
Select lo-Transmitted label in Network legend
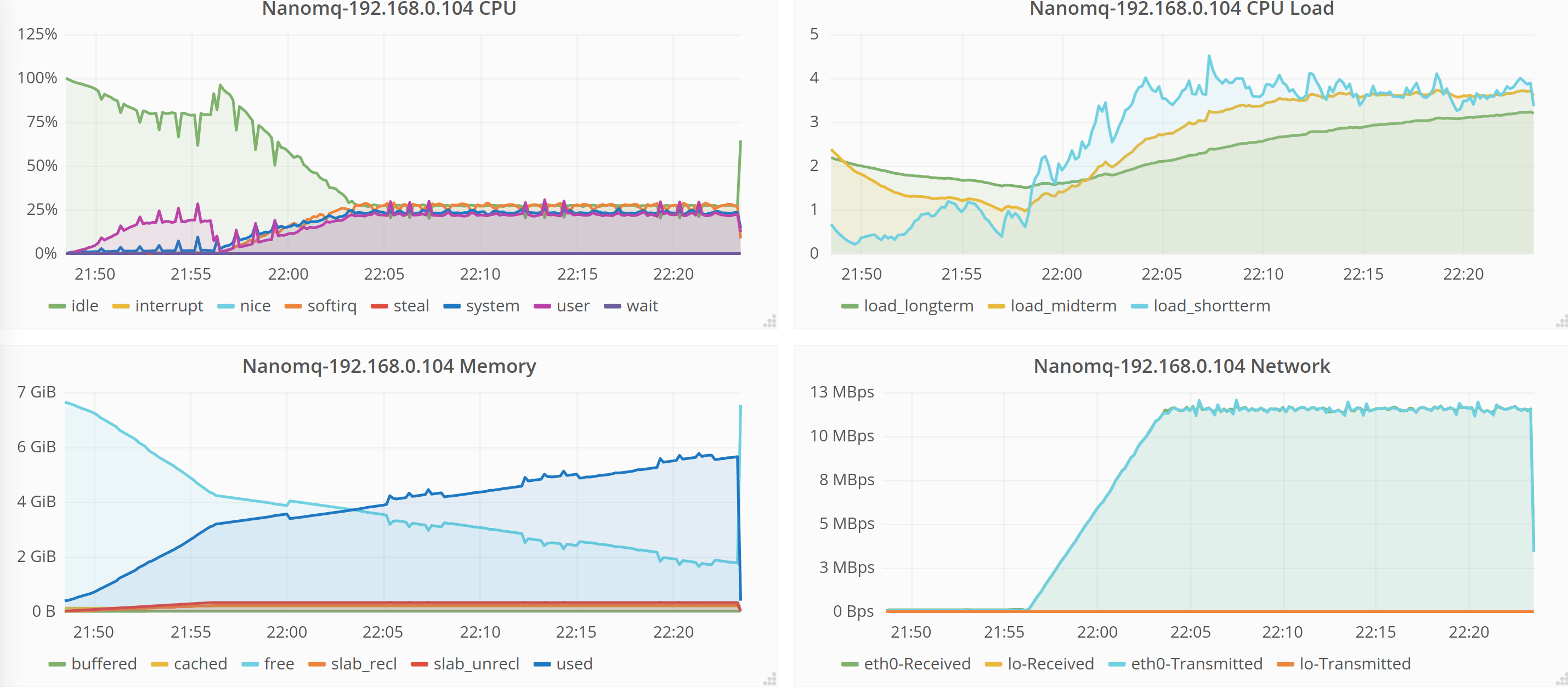click(1354, 664)
